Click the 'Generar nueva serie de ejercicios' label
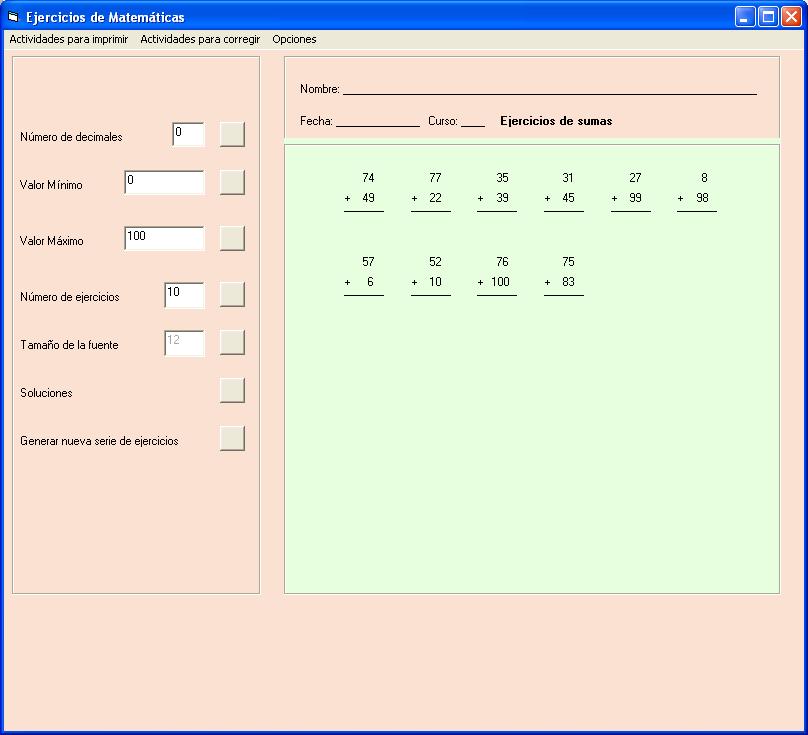 (99, 441)
